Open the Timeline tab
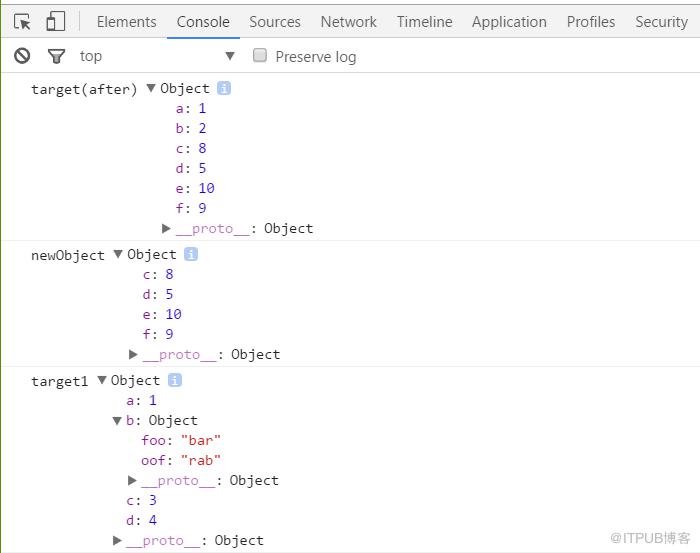Image resolution: width=700 pixels, height=553 pixels. click(x=424, y=22)
